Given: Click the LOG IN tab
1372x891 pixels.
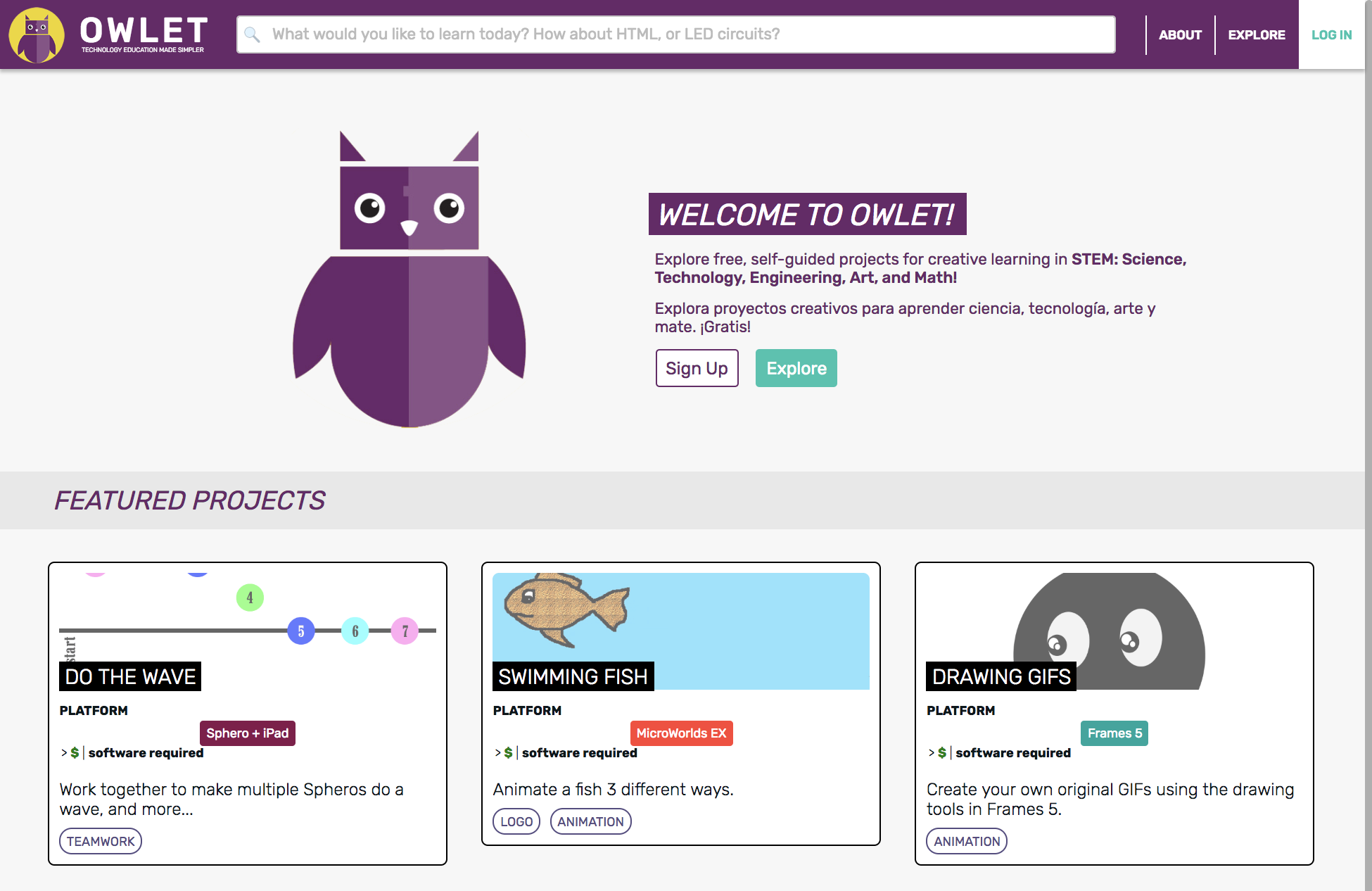Looking at the screenshot, I should [x=1331, y=34].
